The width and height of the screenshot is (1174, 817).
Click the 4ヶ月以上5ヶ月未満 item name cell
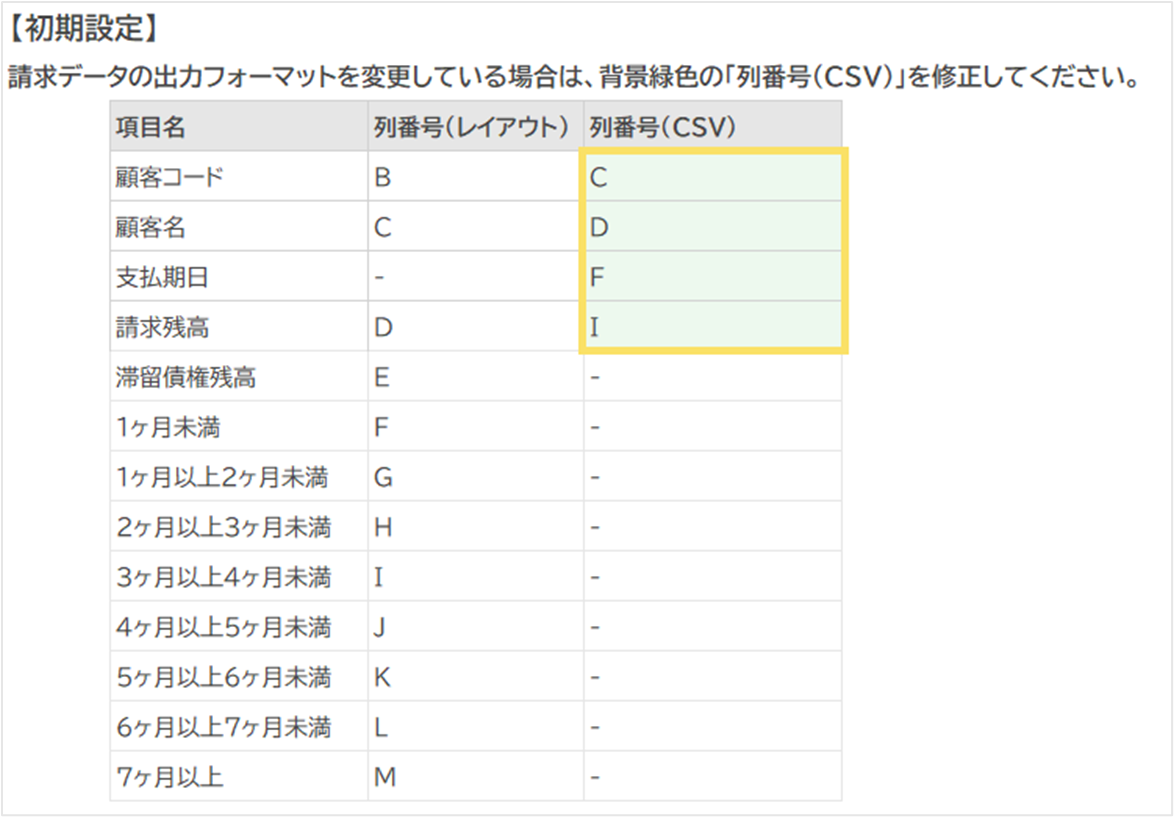pyautogui.click(x=238, y=627)
